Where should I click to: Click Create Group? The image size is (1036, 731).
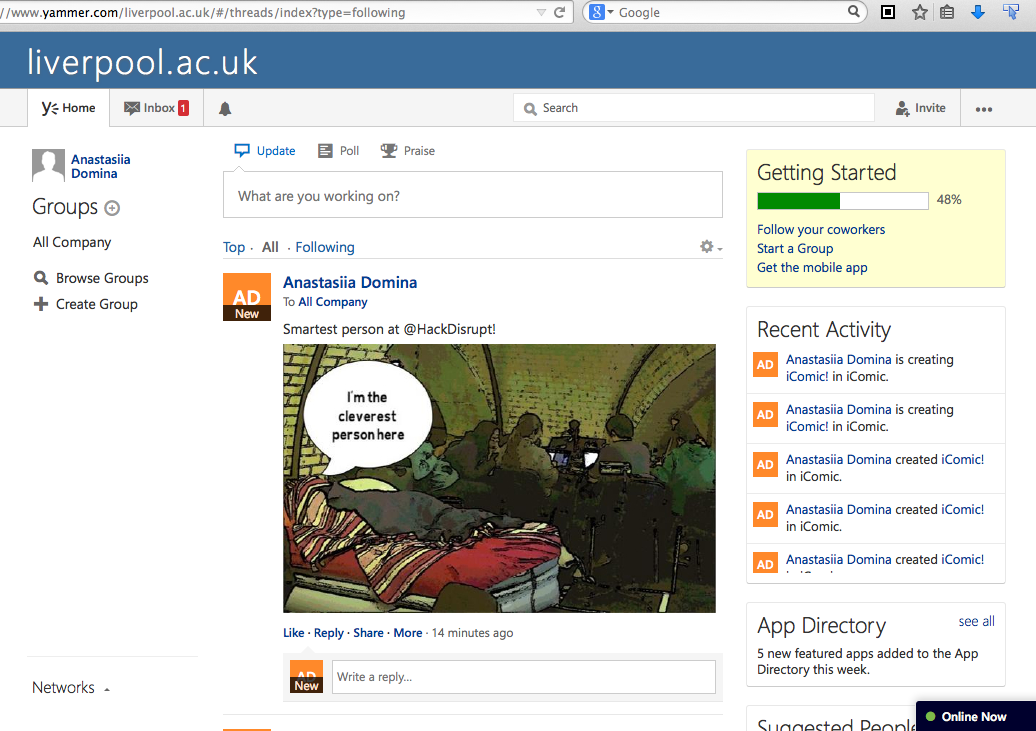[96, 304]
